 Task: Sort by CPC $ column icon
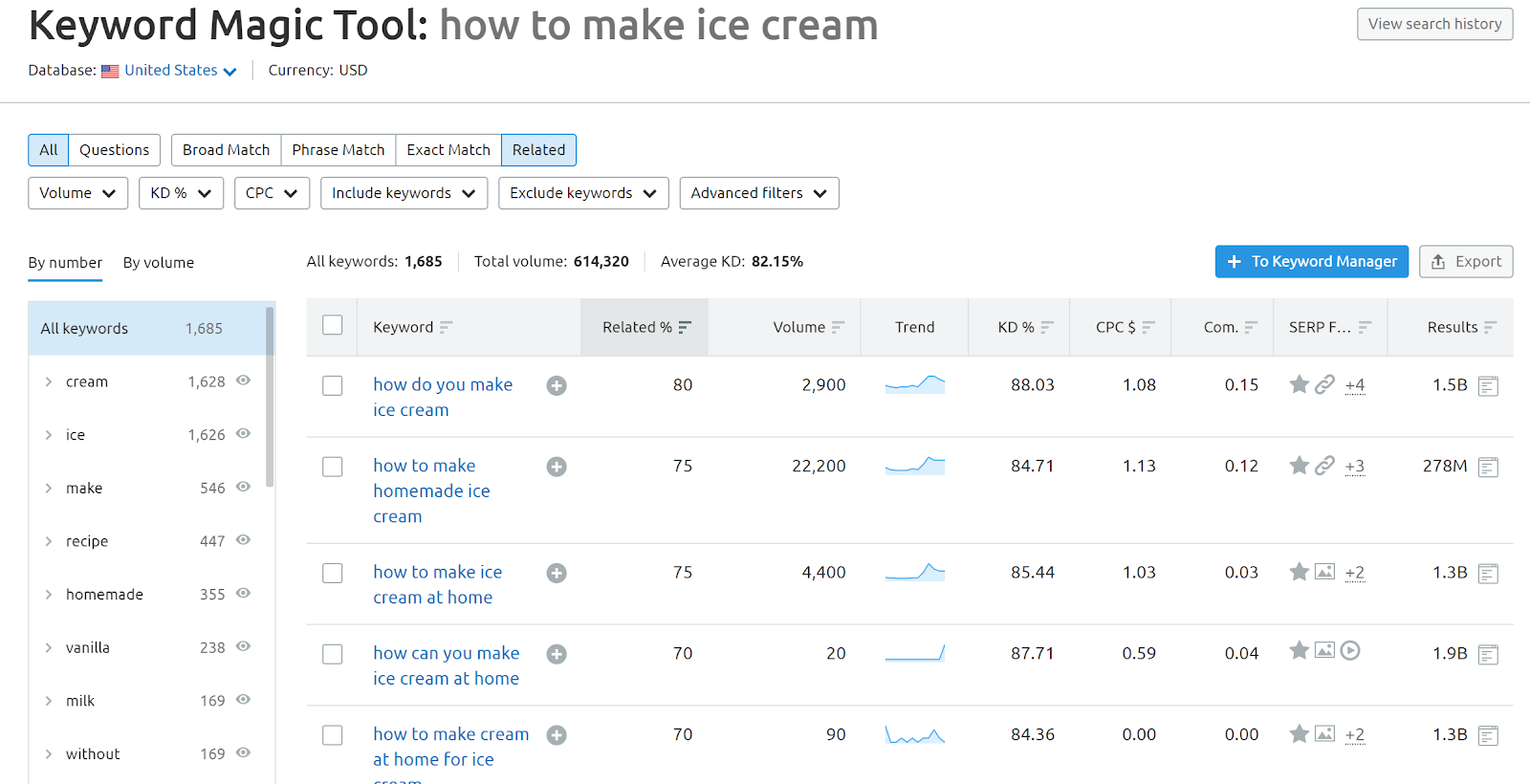[1148, 327]
